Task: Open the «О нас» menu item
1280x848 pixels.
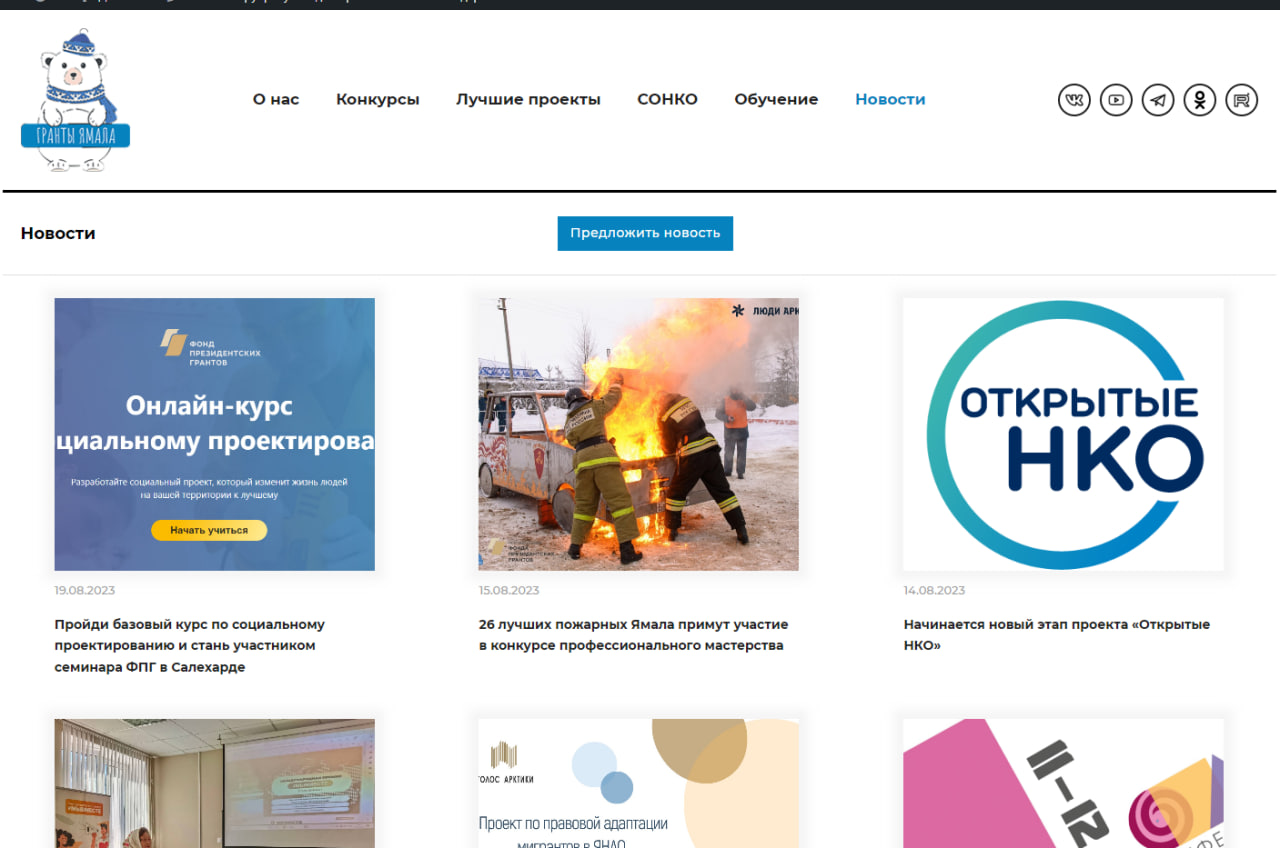Action: (x=276, y=100)
